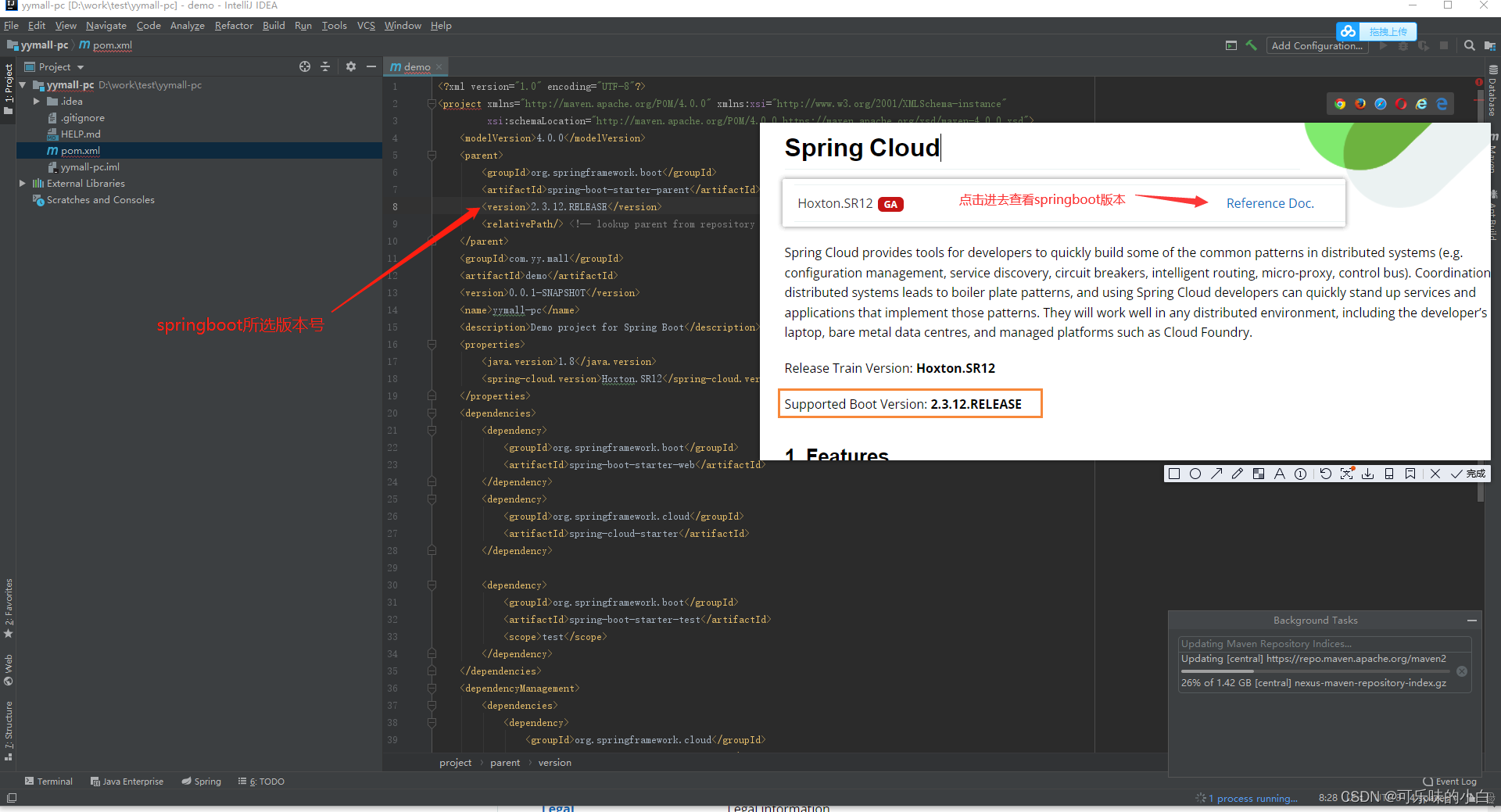The width and height of the screenshot is (1501, 812).
Task: Open pom.xml in Opera browser icon
Action: (1401, 104)
